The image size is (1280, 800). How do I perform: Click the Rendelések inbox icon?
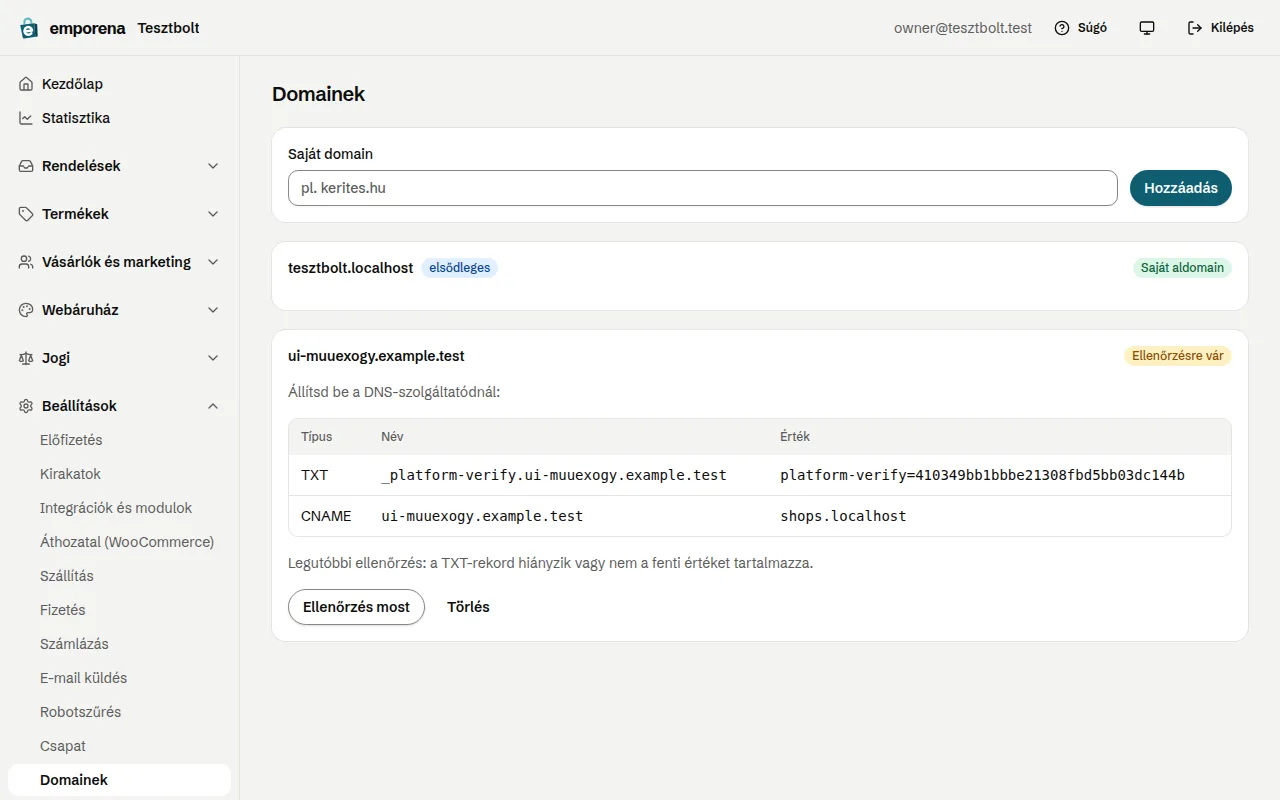[x=26, y=166]
